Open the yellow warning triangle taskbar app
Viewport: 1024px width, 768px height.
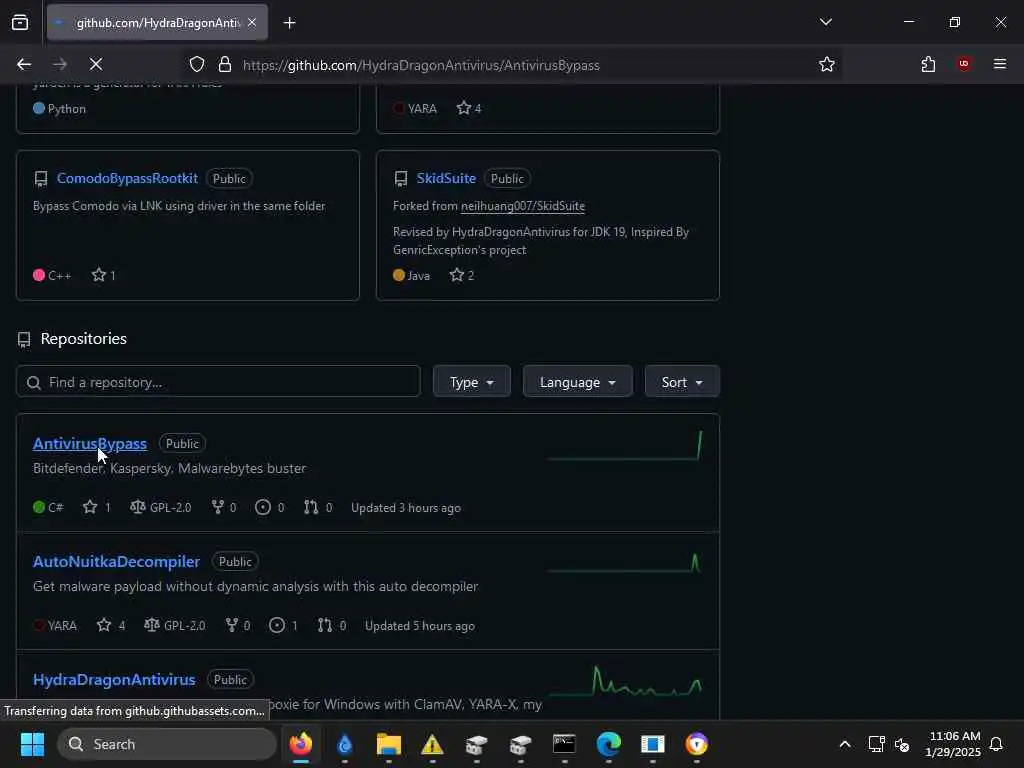pyautogui.click(x=432, y=744)
